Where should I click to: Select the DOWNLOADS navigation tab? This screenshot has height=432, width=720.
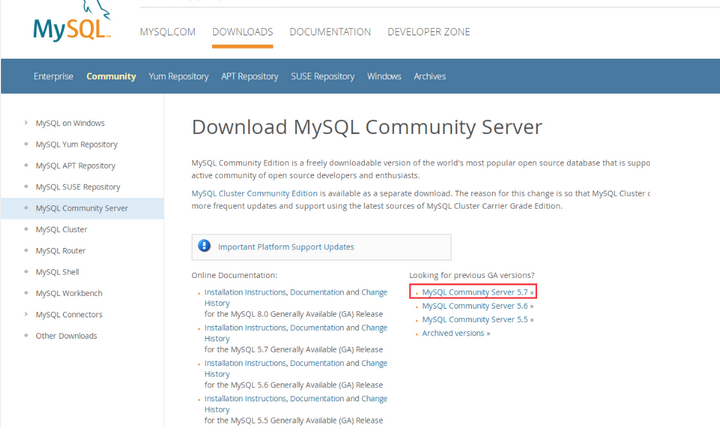242,32
